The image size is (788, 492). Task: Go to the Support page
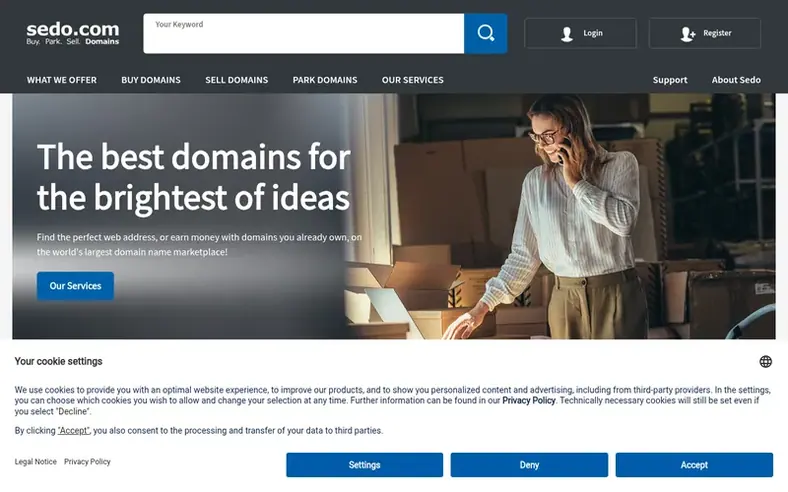pos(670,80)
